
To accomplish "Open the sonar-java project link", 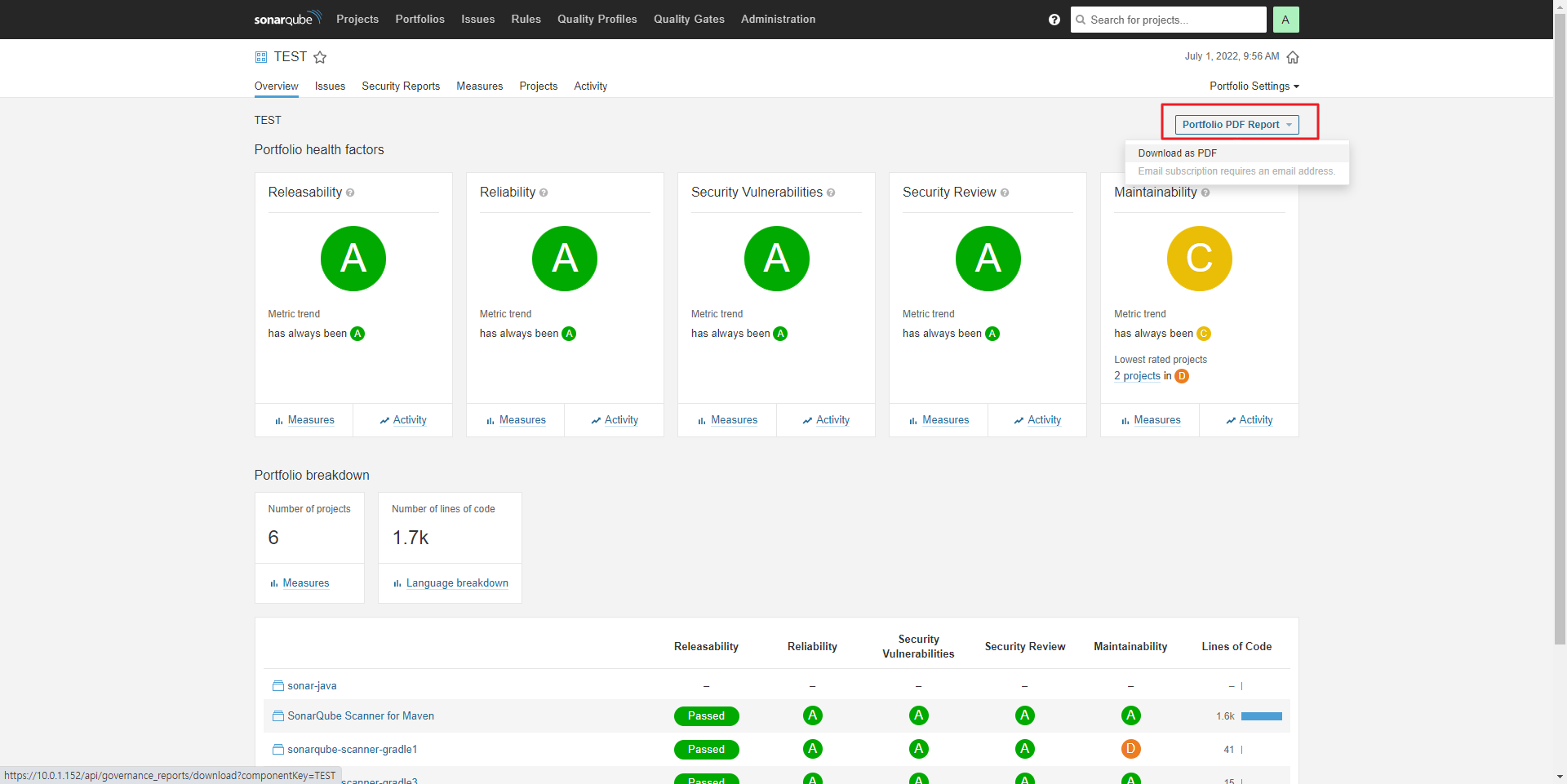I will pos(312,686).
